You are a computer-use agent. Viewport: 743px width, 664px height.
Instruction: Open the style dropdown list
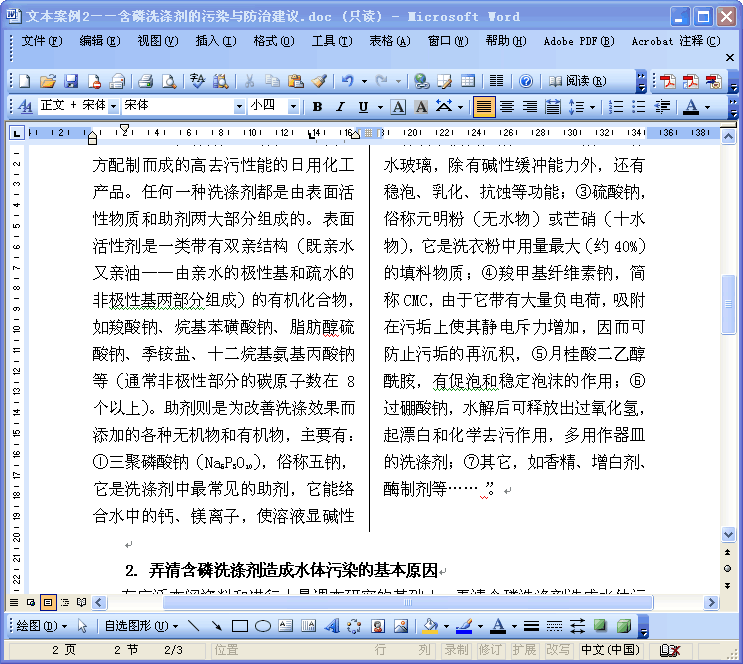coord(113,107)
